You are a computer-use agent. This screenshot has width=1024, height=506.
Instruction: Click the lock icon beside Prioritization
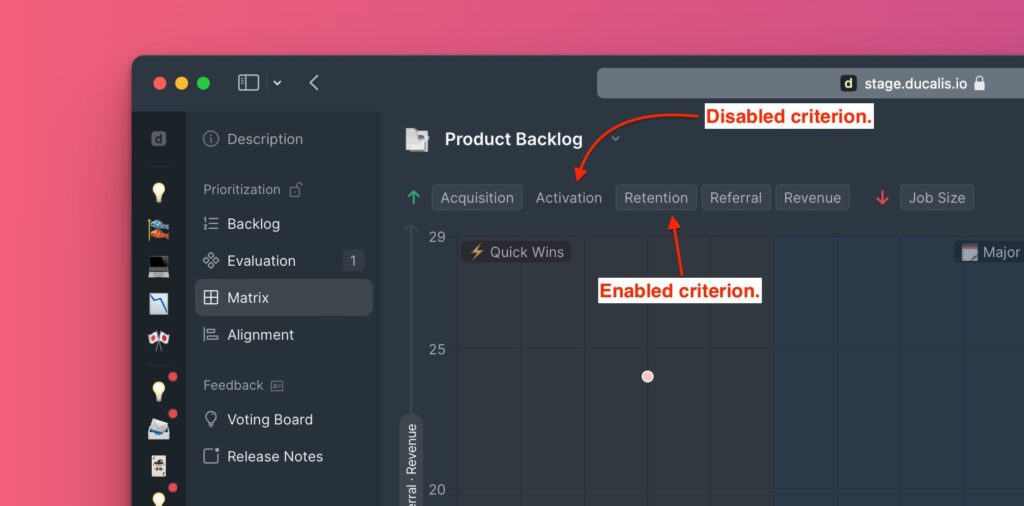295,189
